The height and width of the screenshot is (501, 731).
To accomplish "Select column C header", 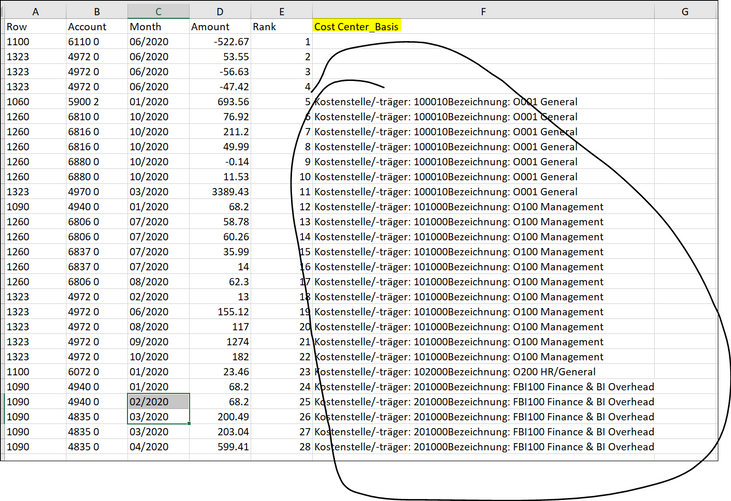I will coord(159,12).
